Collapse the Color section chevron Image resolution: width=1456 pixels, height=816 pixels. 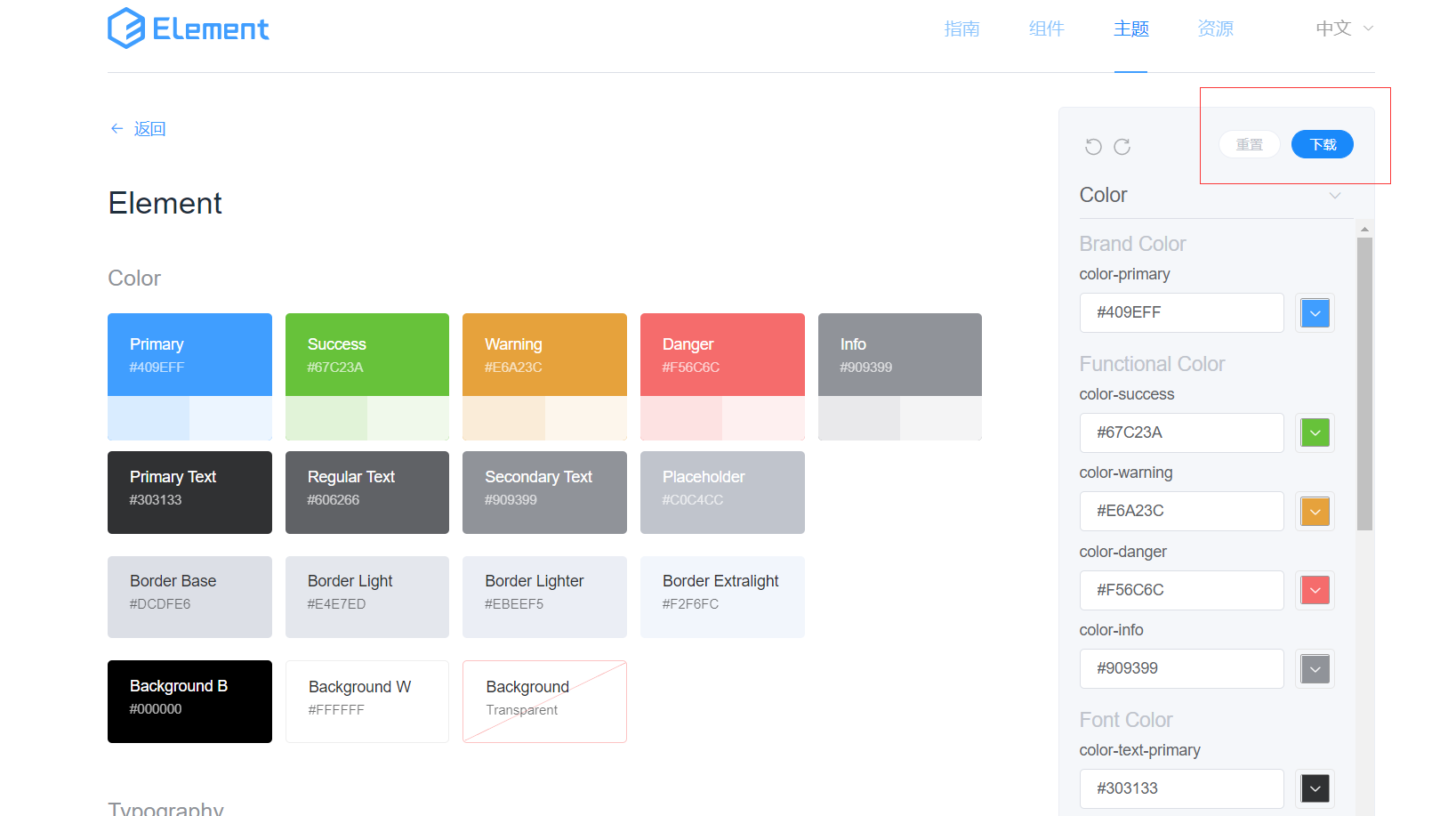(x=1334, y=196)
